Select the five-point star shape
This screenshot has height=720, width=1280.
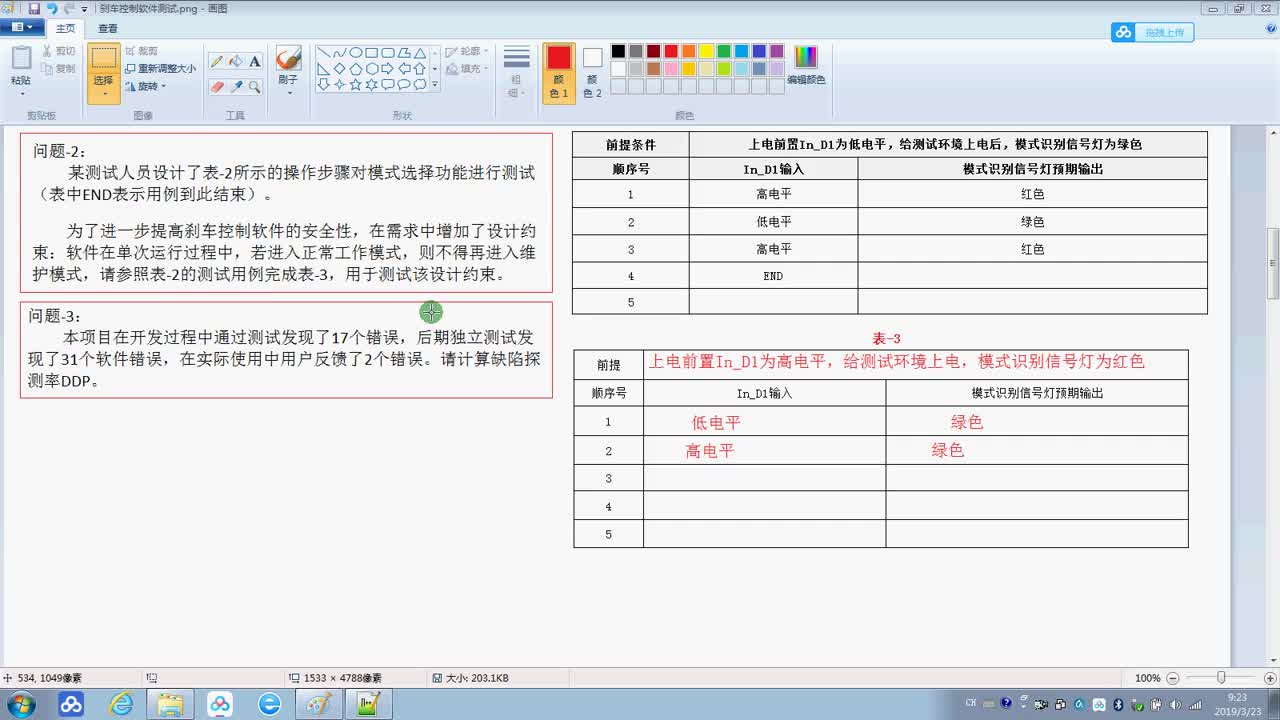356,85
